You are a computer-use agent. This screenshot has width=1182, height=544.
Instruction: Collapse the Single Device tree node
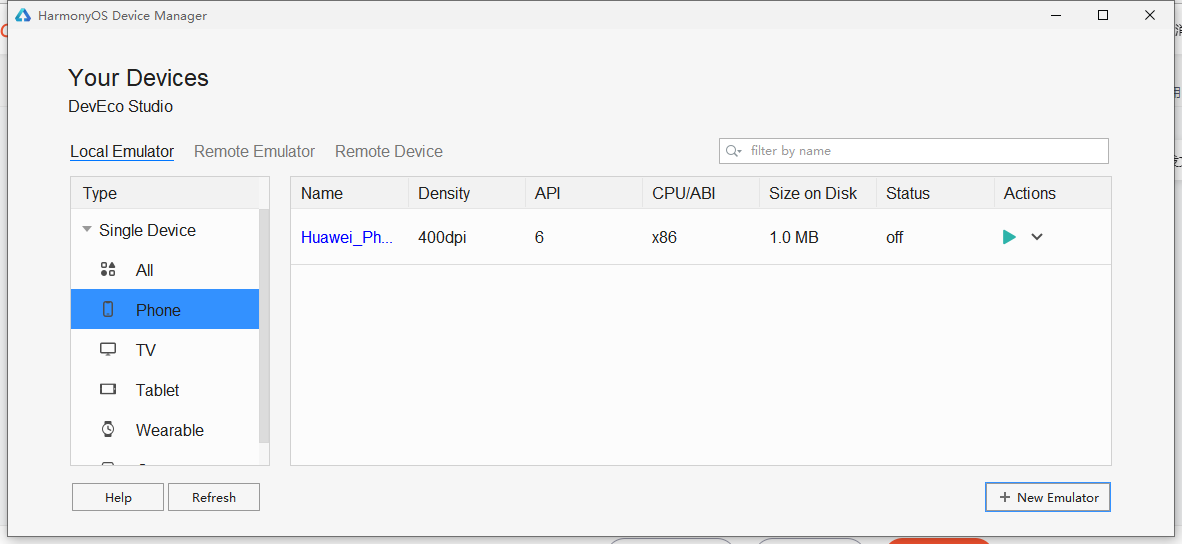(87, 230)
